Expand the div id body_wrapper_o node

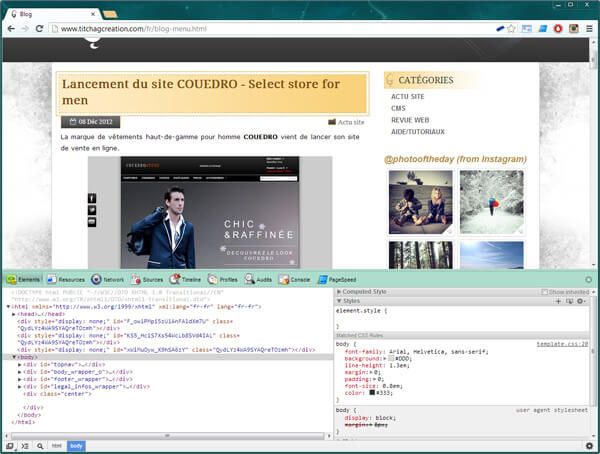[20, 372]
